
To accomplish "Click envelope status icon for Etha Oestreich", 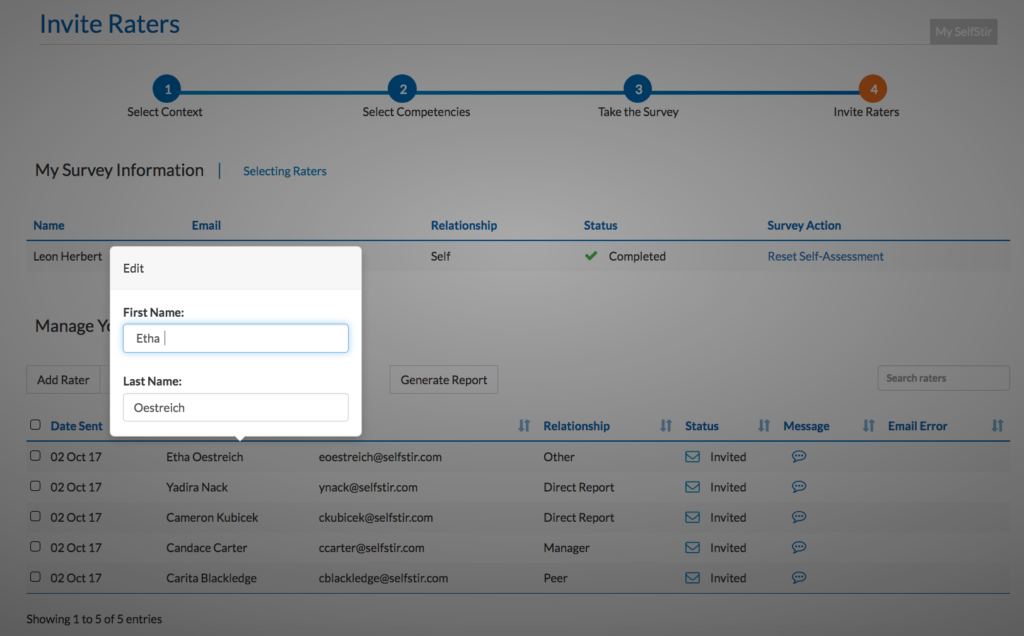I will pyautogui.click(x=692, y=457).
